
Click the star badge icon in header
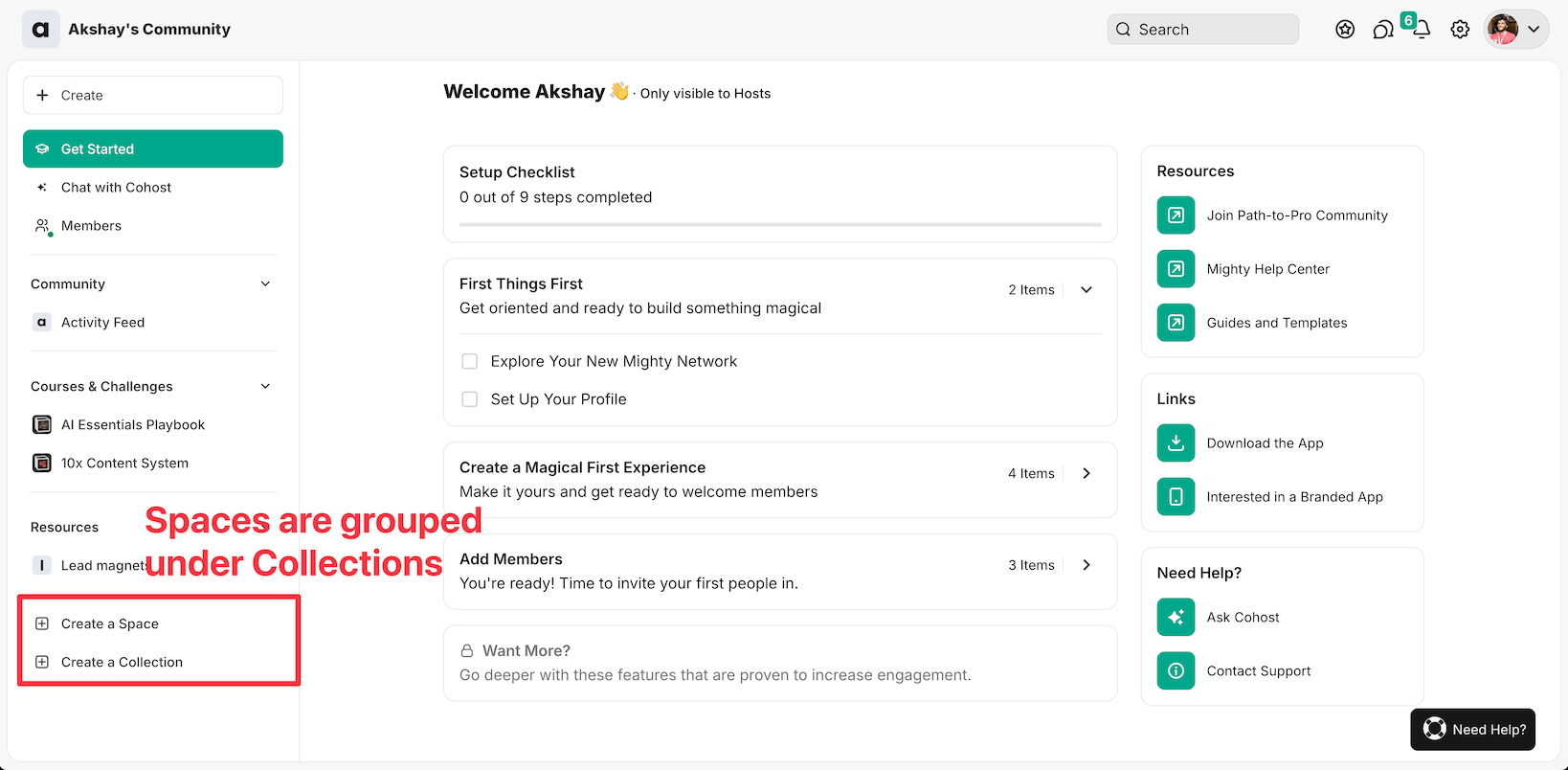[x=1345, y=30]
